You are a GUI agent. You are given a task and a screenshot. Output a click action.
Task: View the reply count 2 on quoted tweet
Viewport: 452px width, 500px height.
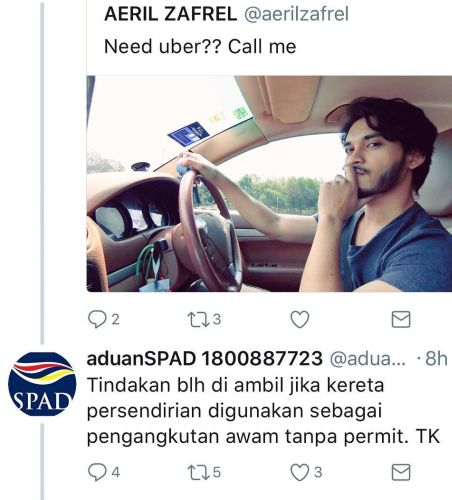click(x=115, y=319)
